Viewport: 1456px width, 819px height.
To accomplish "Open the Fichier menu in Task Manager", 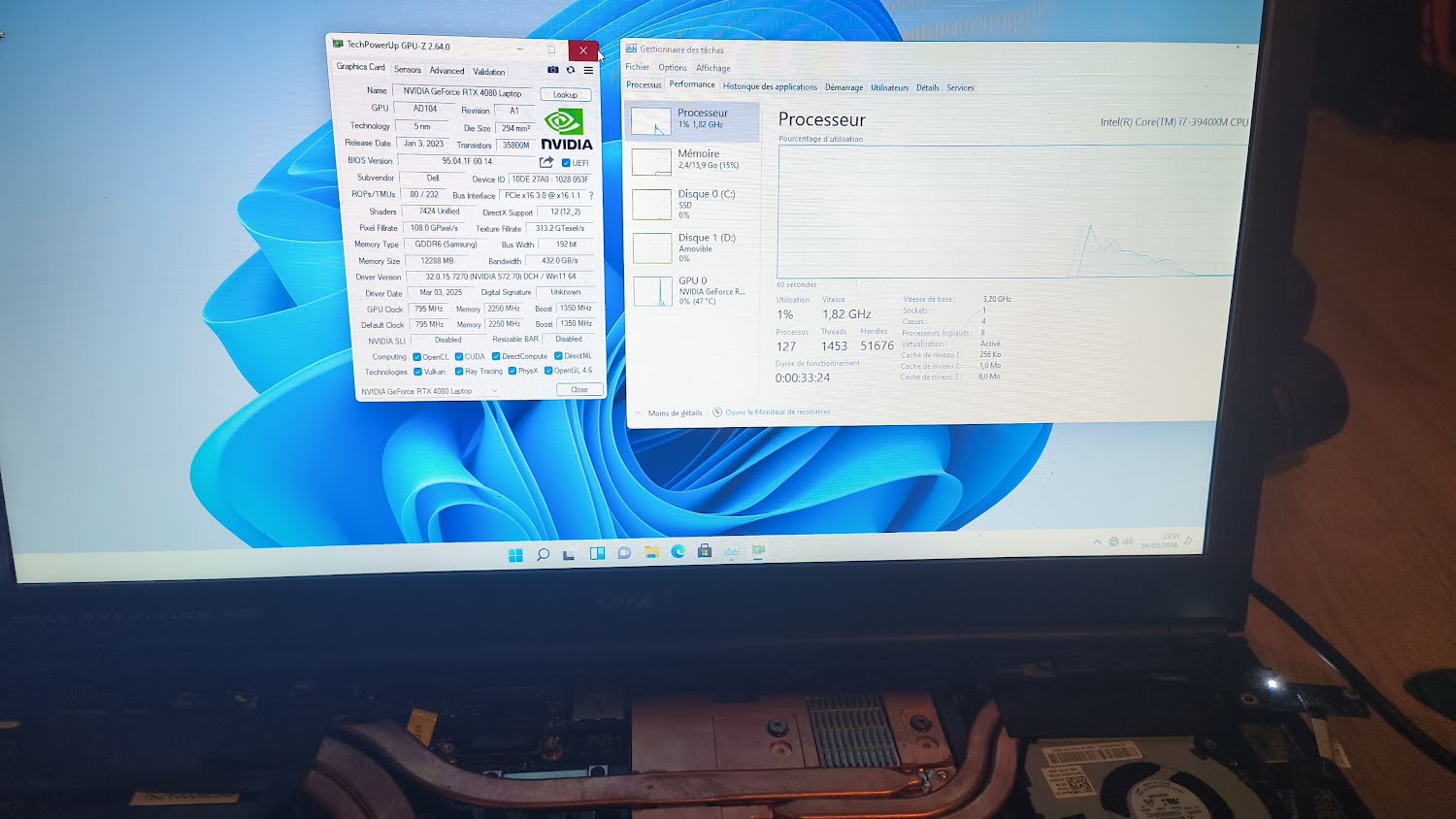I will click(x=638, y=67).
